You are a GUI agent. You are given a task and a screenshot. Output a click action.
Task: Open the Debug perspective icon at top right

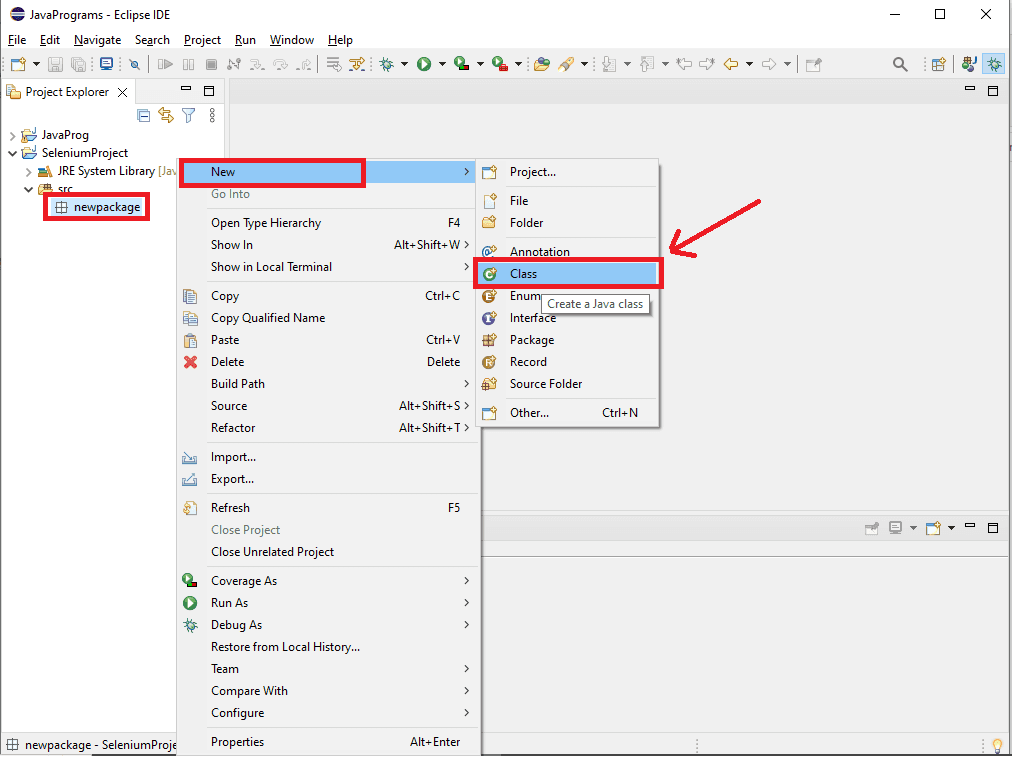pyautogui.click(x=994, y=64)
